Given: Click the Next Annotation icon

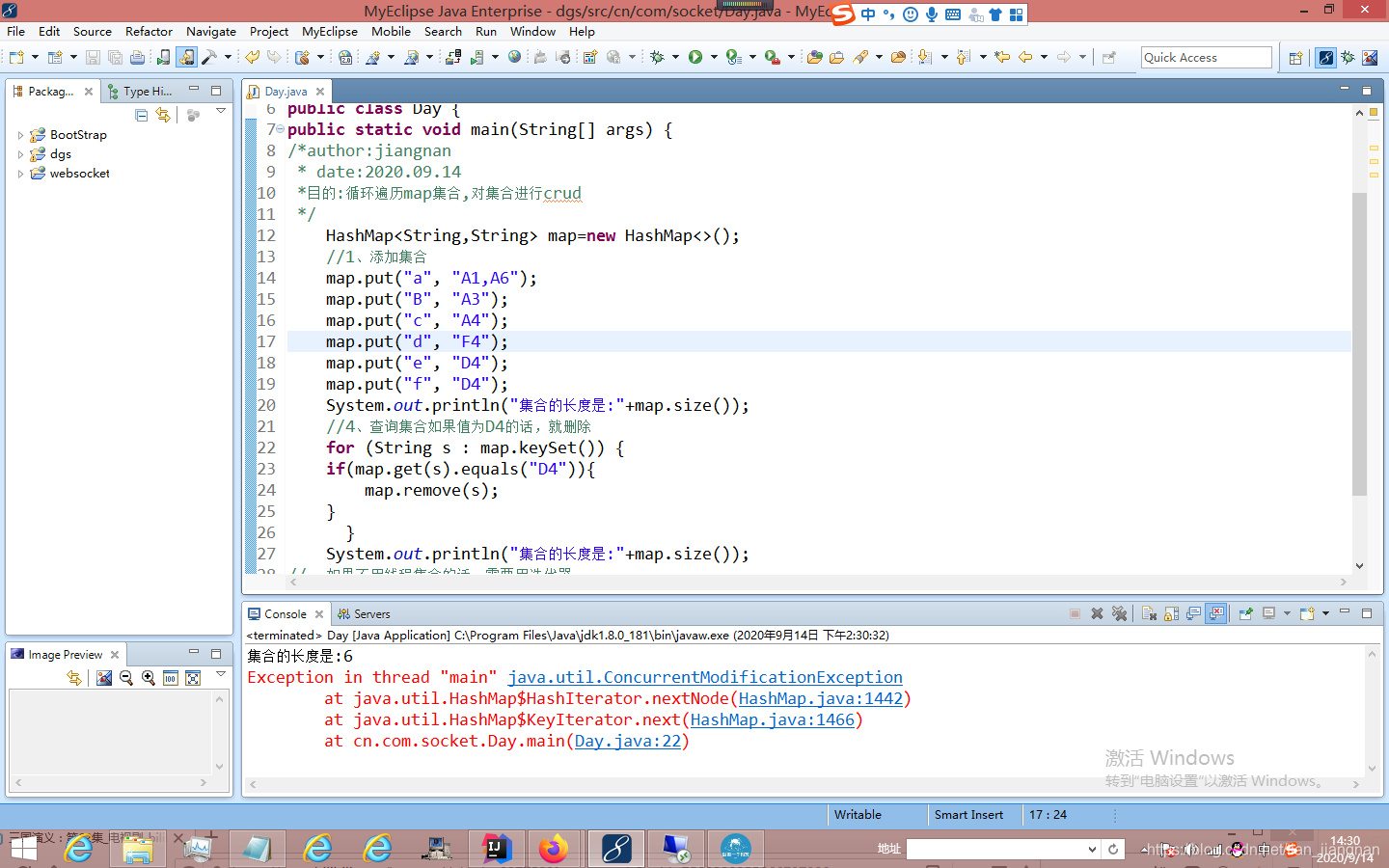Looking at the screenshot, I should coord(925,58).
